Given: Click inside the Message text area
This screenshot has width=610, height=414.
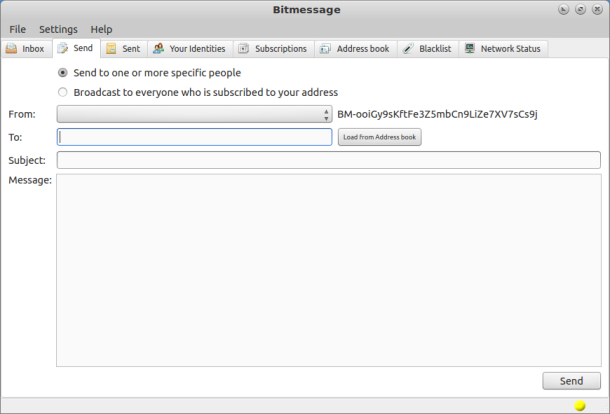Looking at the screenshot, I should [329, 270].
